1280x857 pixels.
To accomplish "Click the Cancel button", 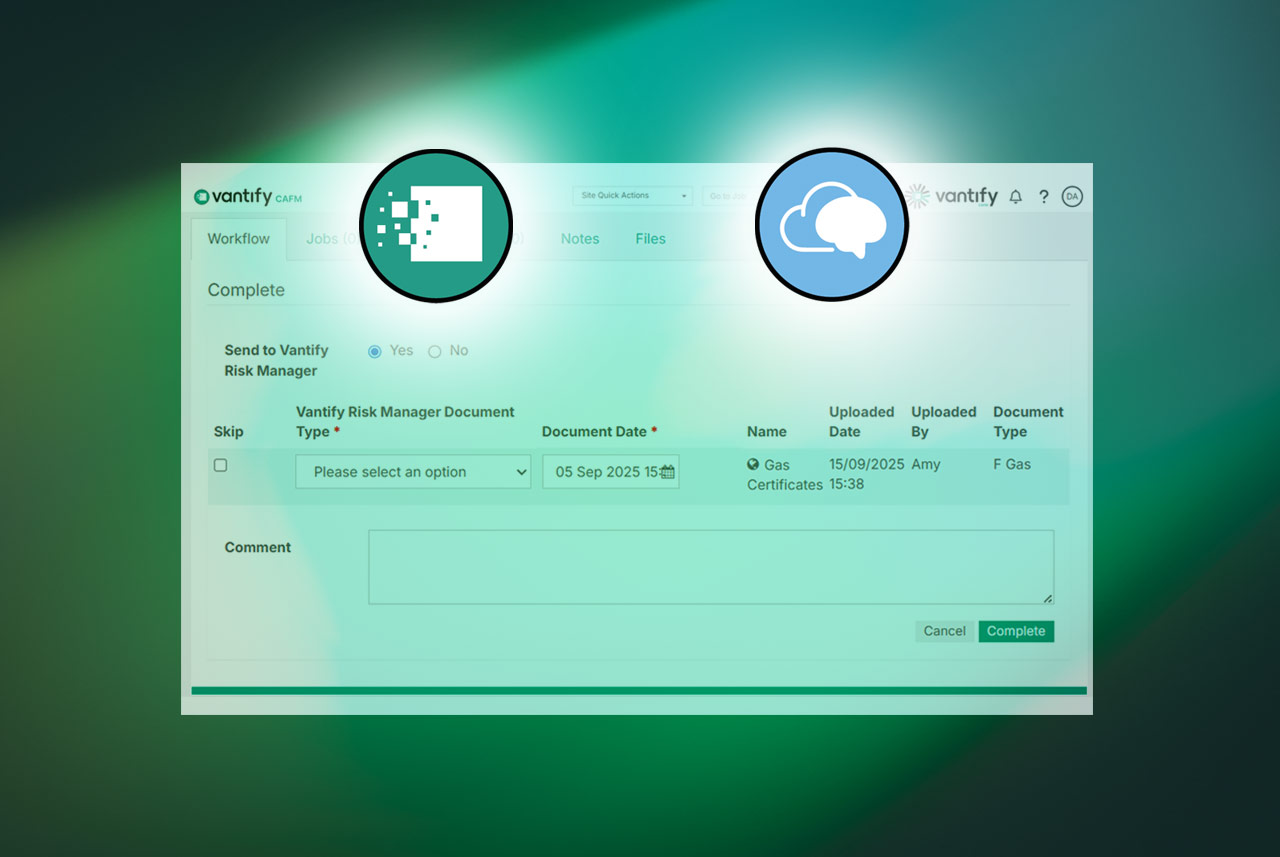I will point(944,631).
